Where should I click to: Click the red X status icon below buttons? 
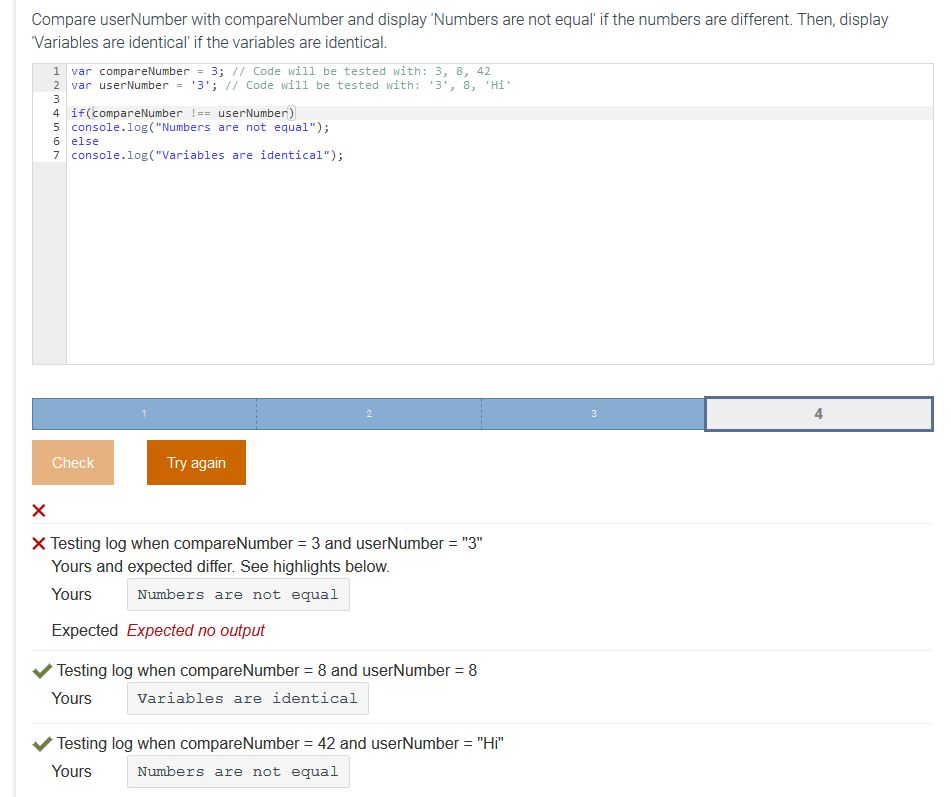click(x=38, y=510)
